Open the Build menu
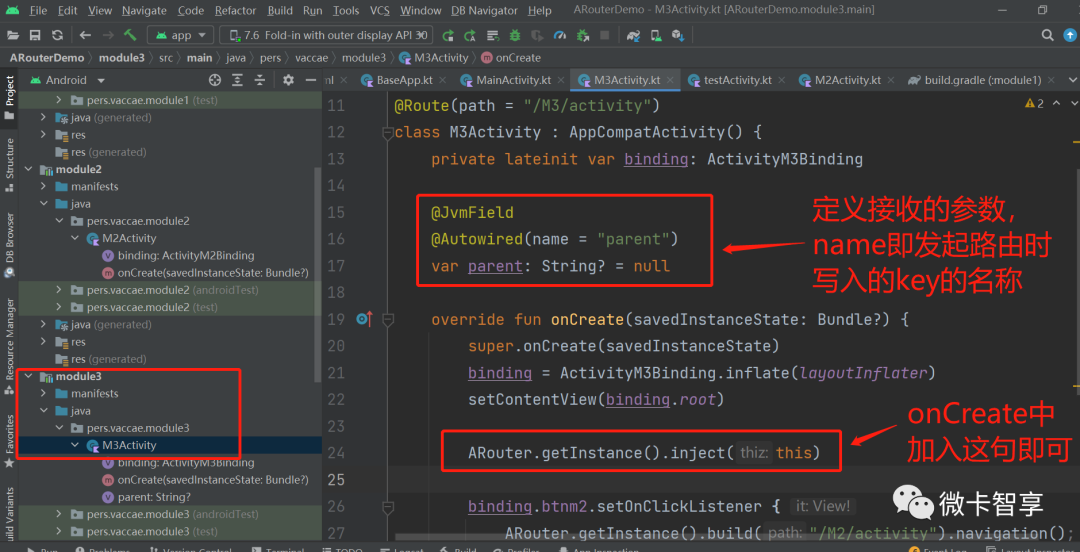 click(280, 10)
